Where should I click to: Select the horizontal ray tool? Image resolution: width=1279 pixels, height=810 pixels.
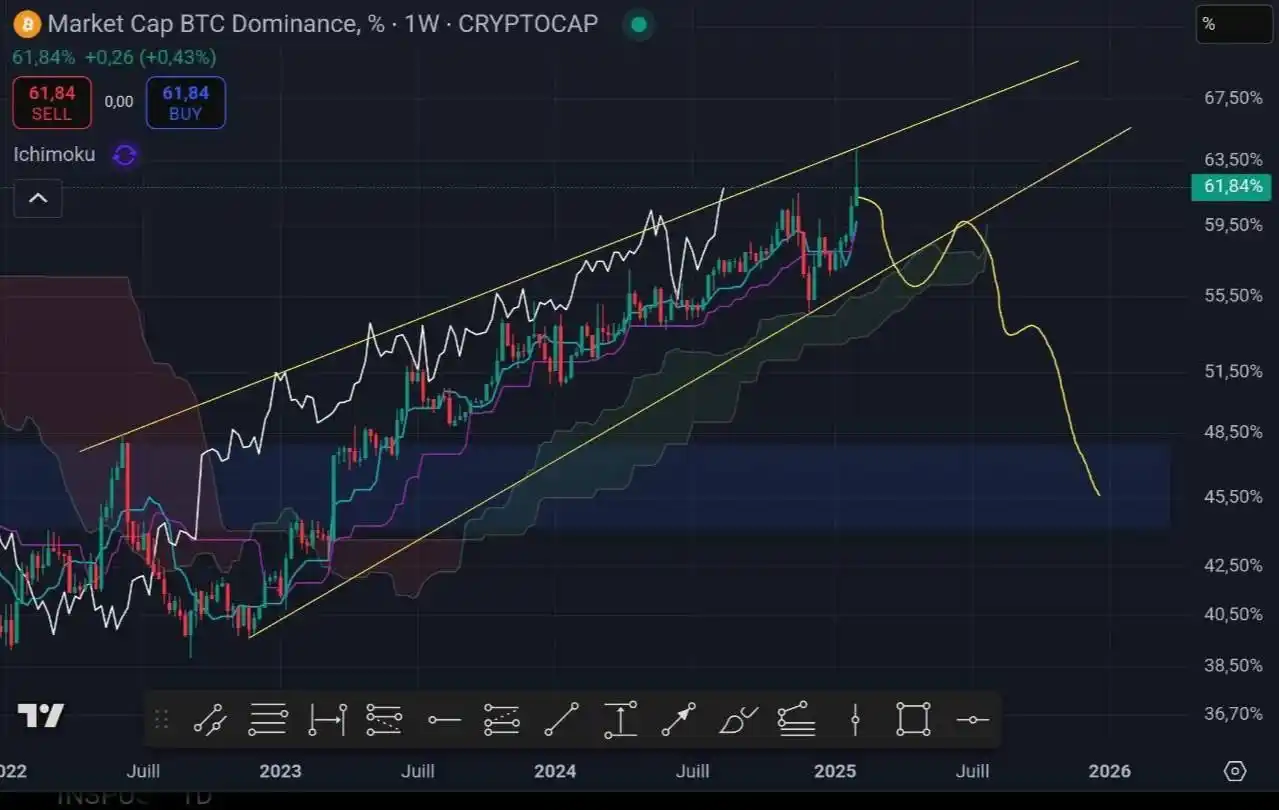(x=444, y=719)
